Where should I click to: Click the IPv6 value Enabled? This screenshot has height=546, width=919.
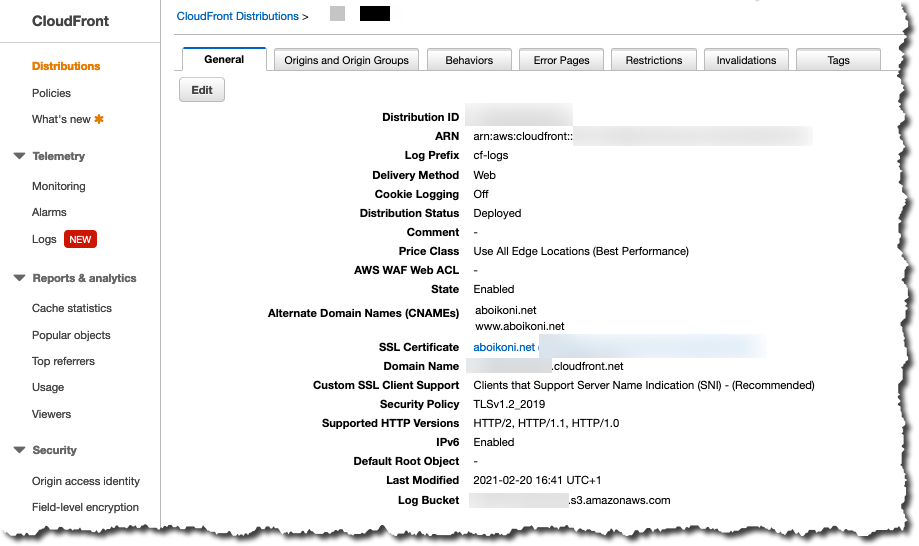coord(493,442)
